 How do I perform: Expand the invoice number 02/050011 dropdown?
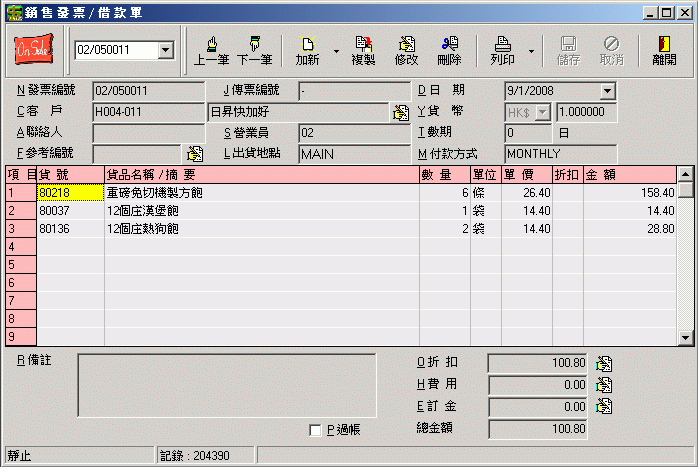(165, 50)
